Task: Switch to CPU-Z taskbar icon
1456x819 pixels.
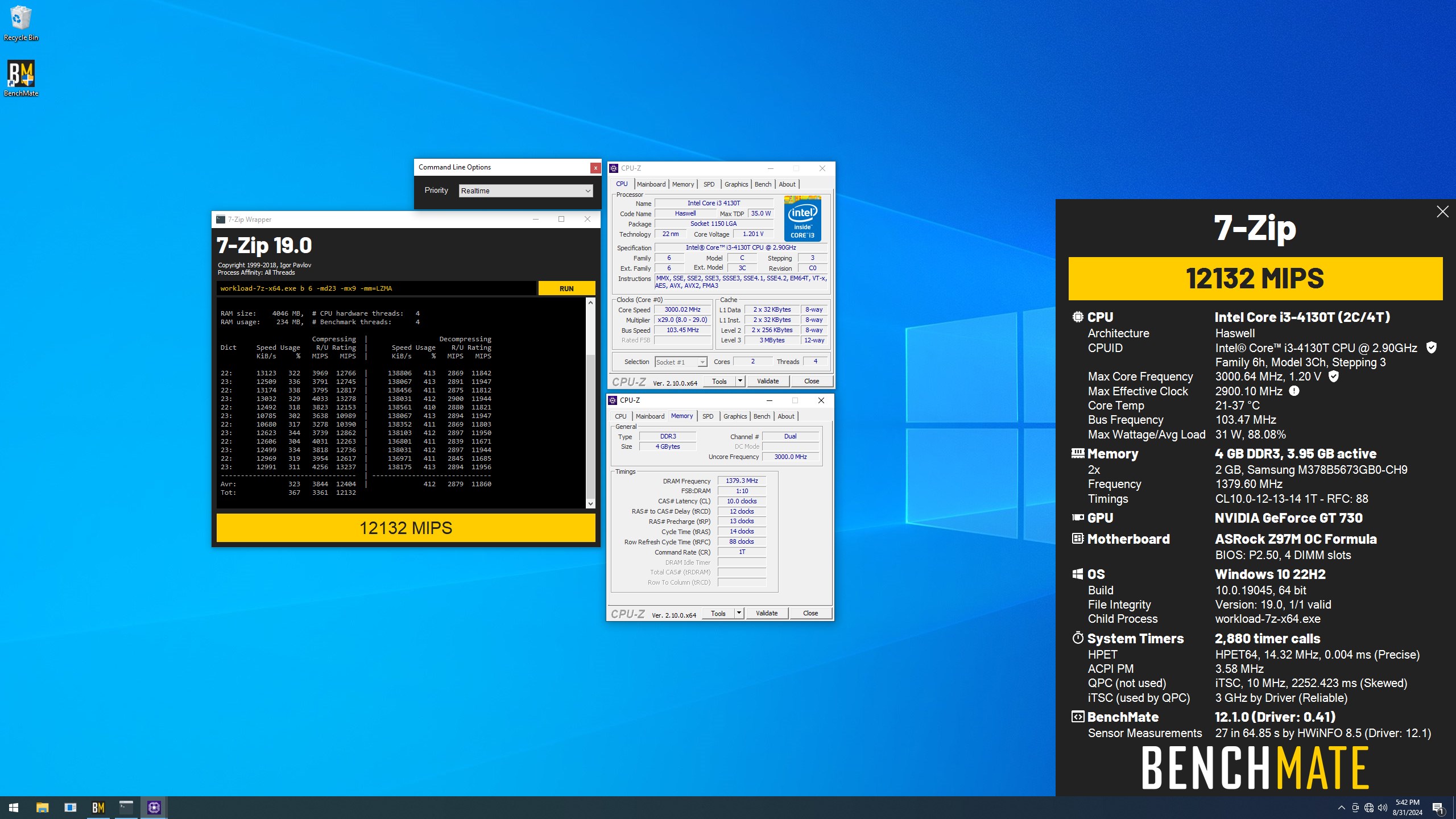Action: tap(154, 807)
